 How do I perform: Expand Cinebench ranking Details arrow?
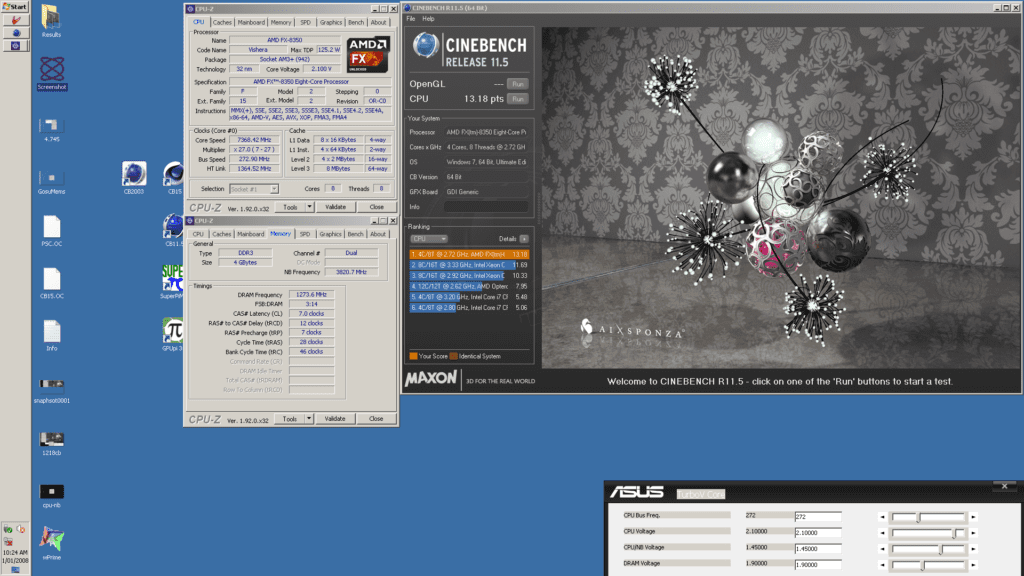(524, 239)
